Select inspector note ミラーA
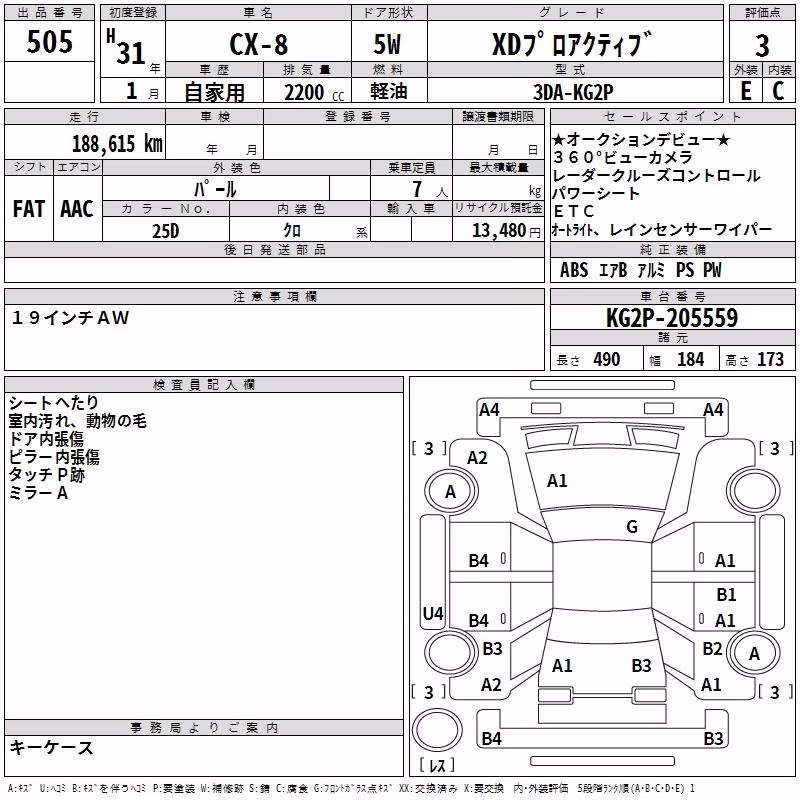 [x=38, y=493]
